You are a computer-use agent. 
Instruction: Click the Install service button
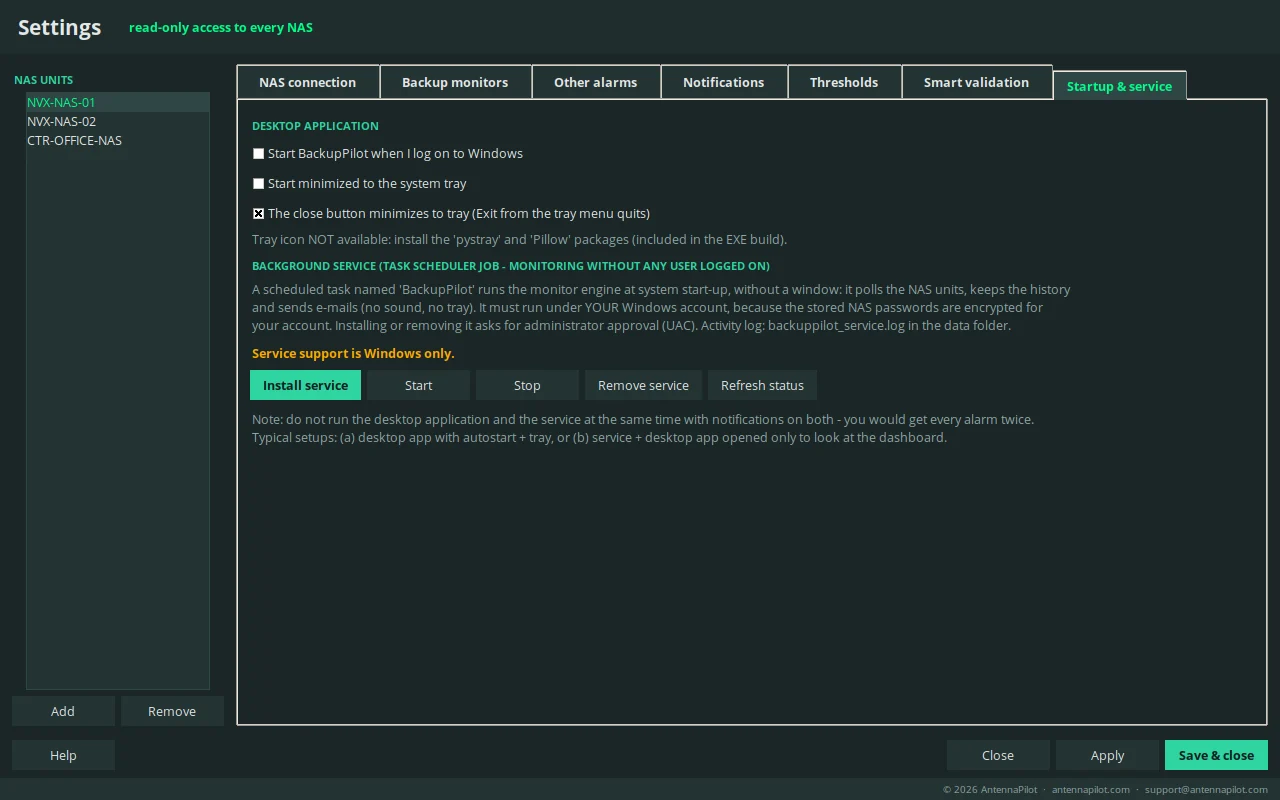tap(305, 385)
